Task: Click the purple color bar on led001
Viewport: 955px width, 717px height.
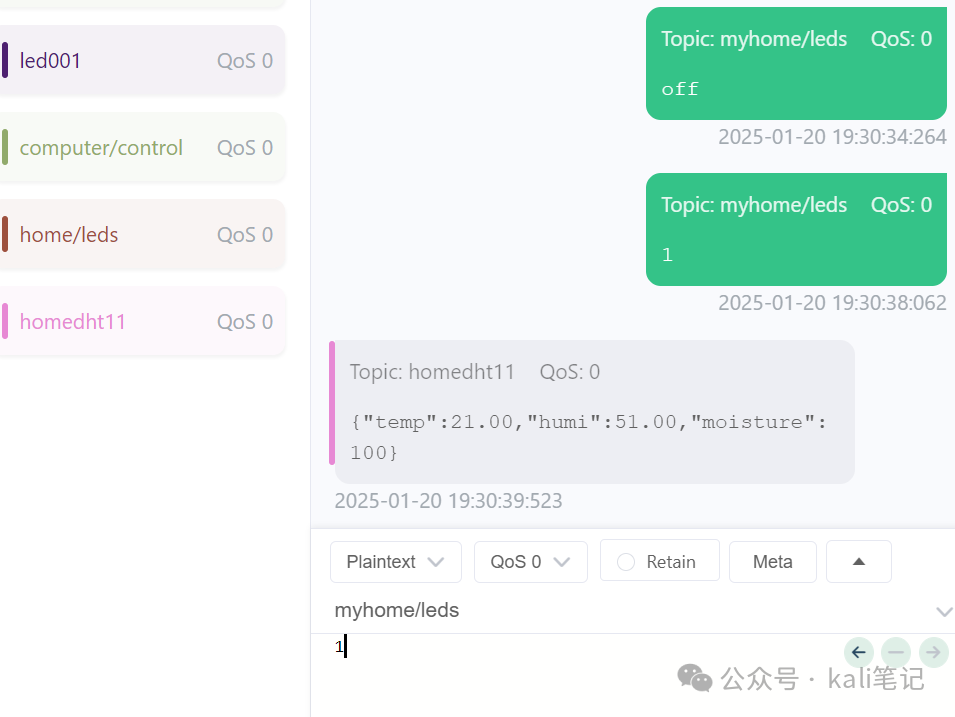Action: tap(5, 61)
